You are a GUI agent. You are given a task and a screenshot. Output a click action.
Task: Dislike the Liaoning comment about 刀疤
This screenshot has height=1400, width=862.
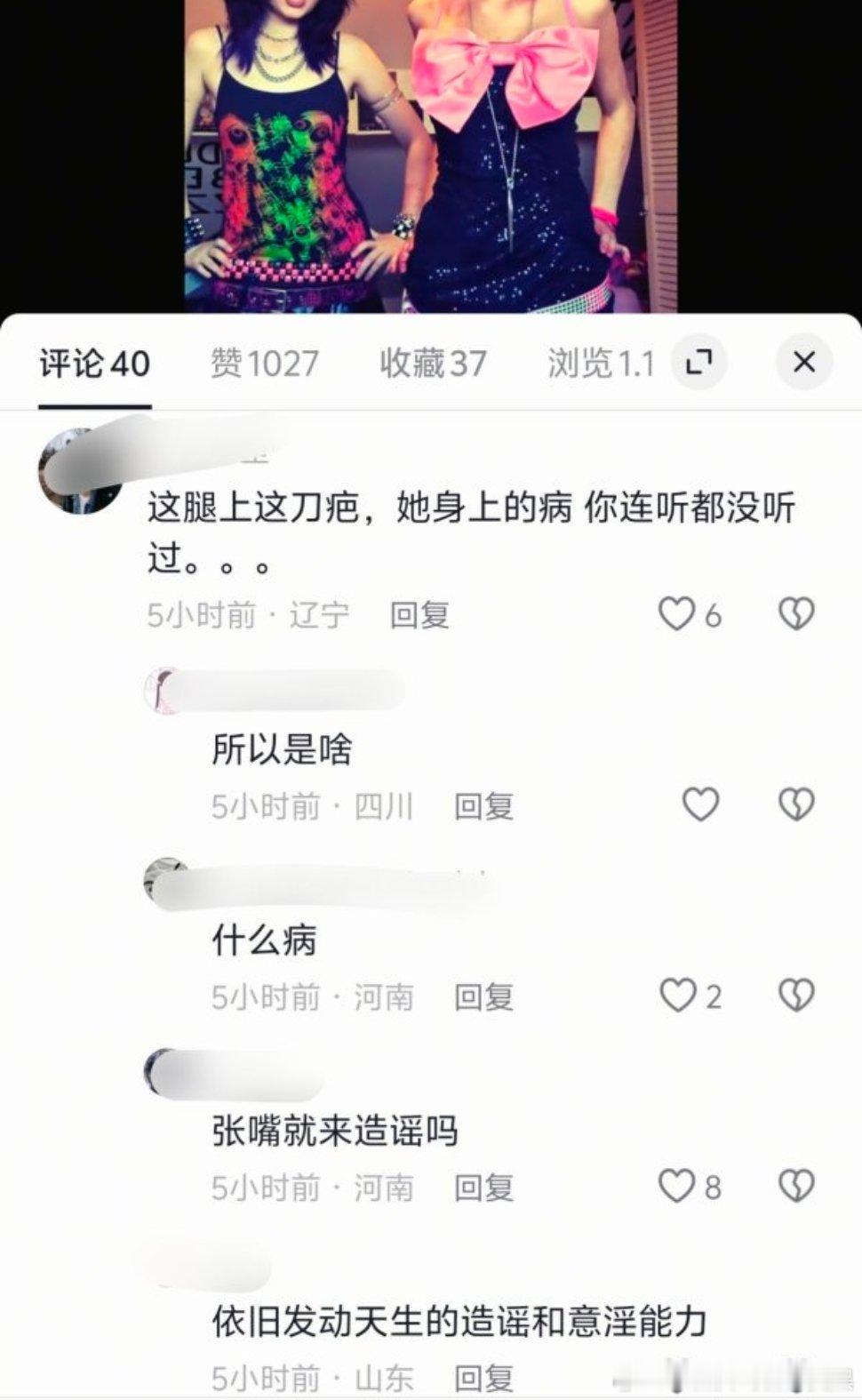796,614
